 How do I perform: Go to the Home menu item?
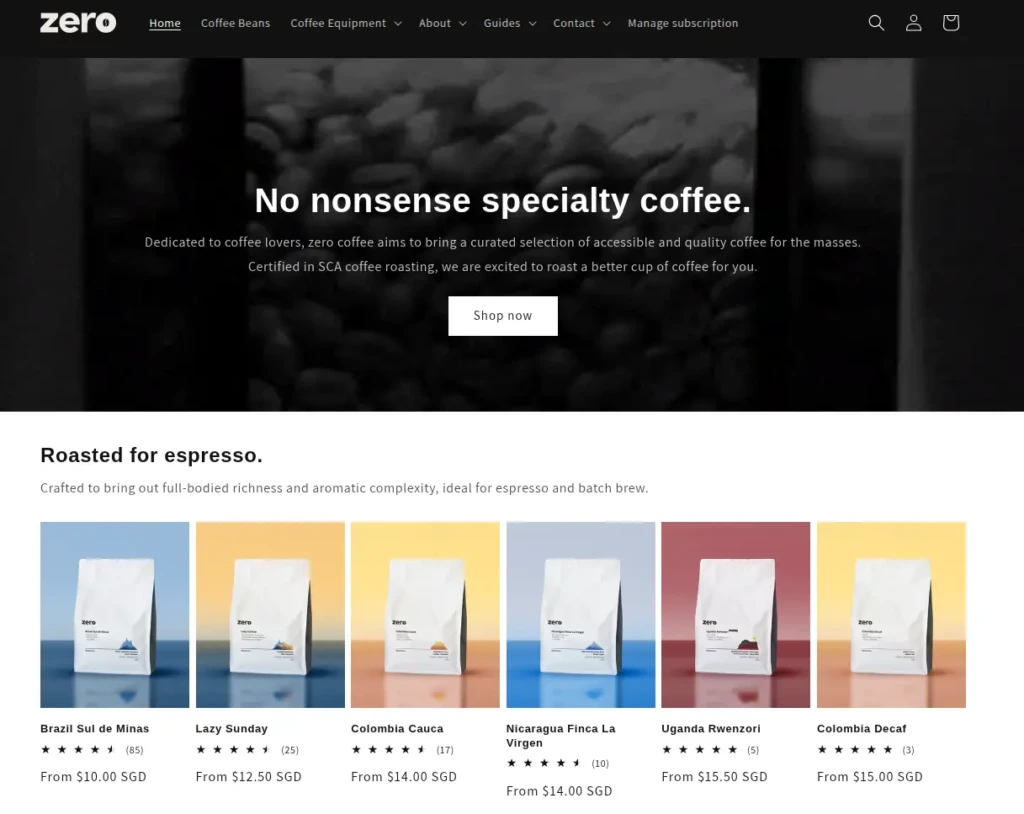165,23
